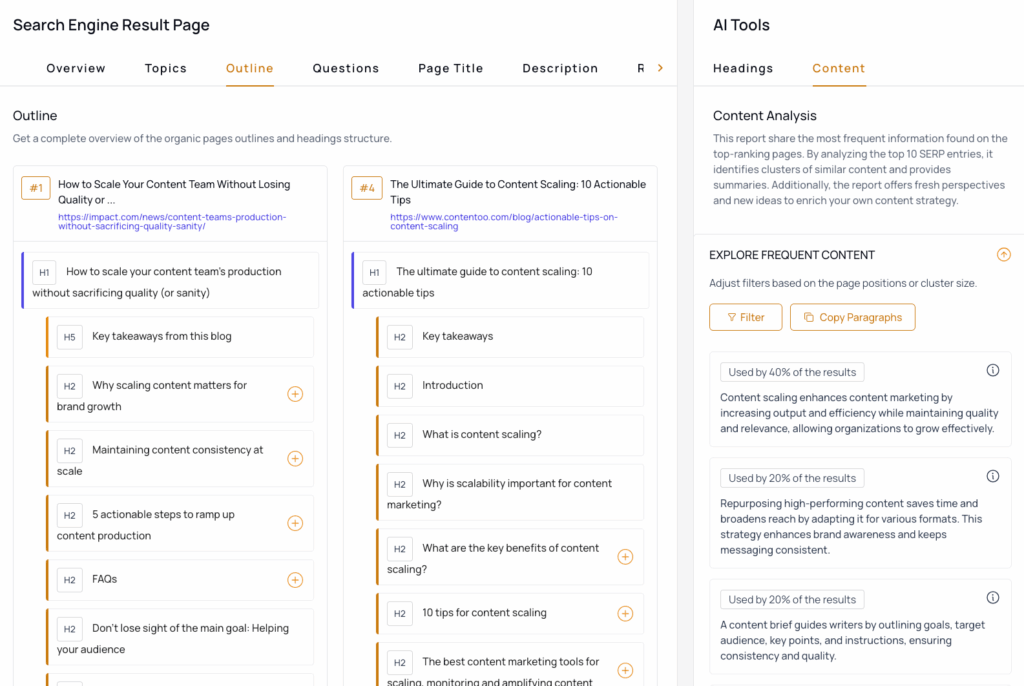
Task: Expand the FAQs heading plus icon
Action: point(295,580)
